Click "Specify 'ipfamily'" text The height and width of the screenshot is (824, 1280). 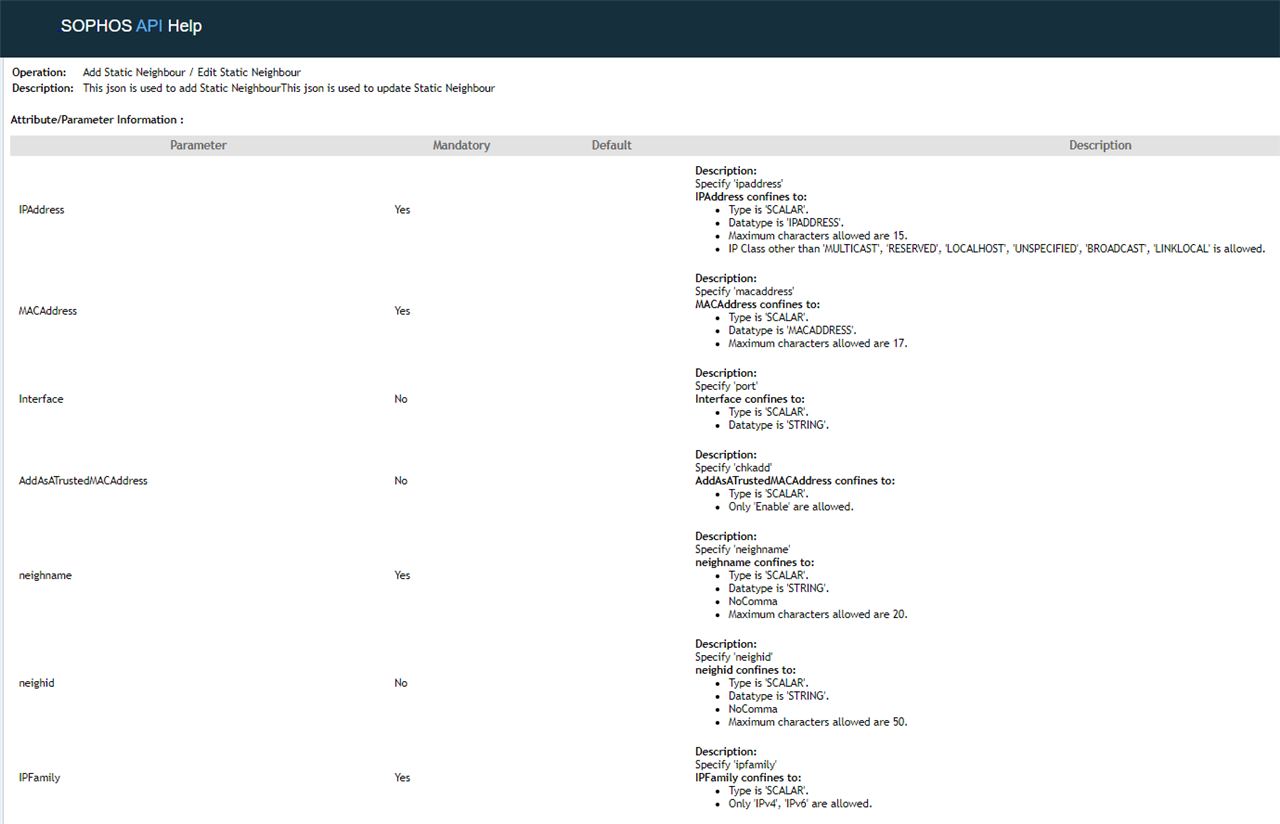point(736,765)
